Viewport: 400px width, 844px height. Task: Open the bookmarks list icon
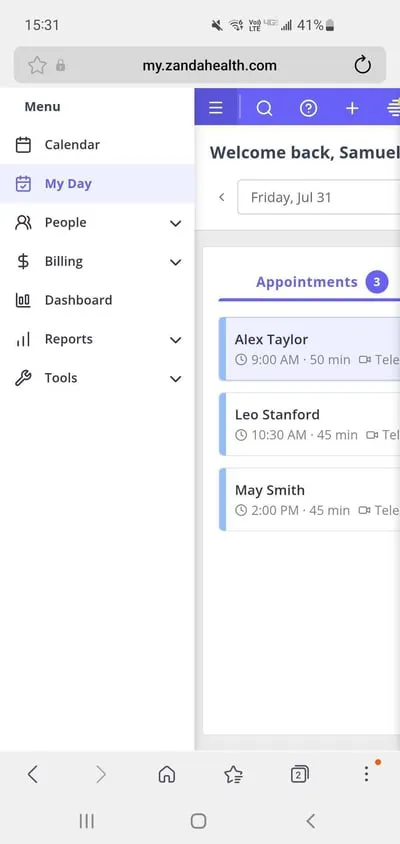click(233, 775)
